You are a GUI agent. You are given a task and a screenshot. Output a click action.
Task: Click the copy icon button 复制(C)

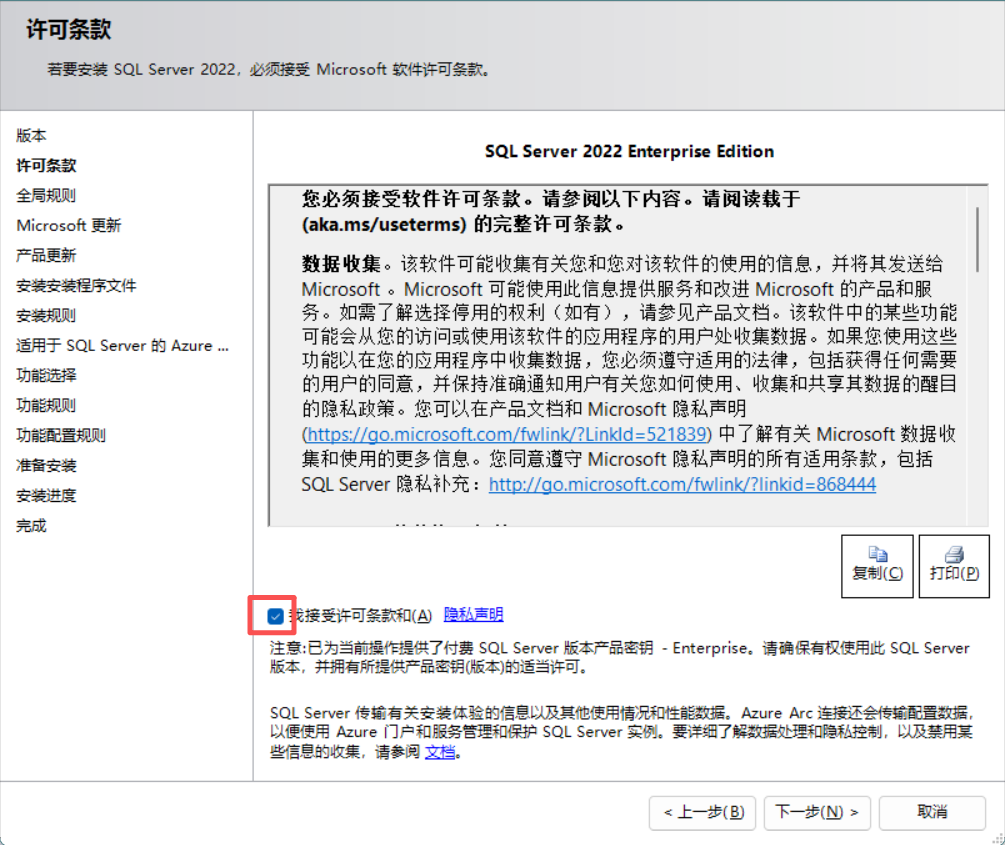pyautogui.click(x=877, y=566)
